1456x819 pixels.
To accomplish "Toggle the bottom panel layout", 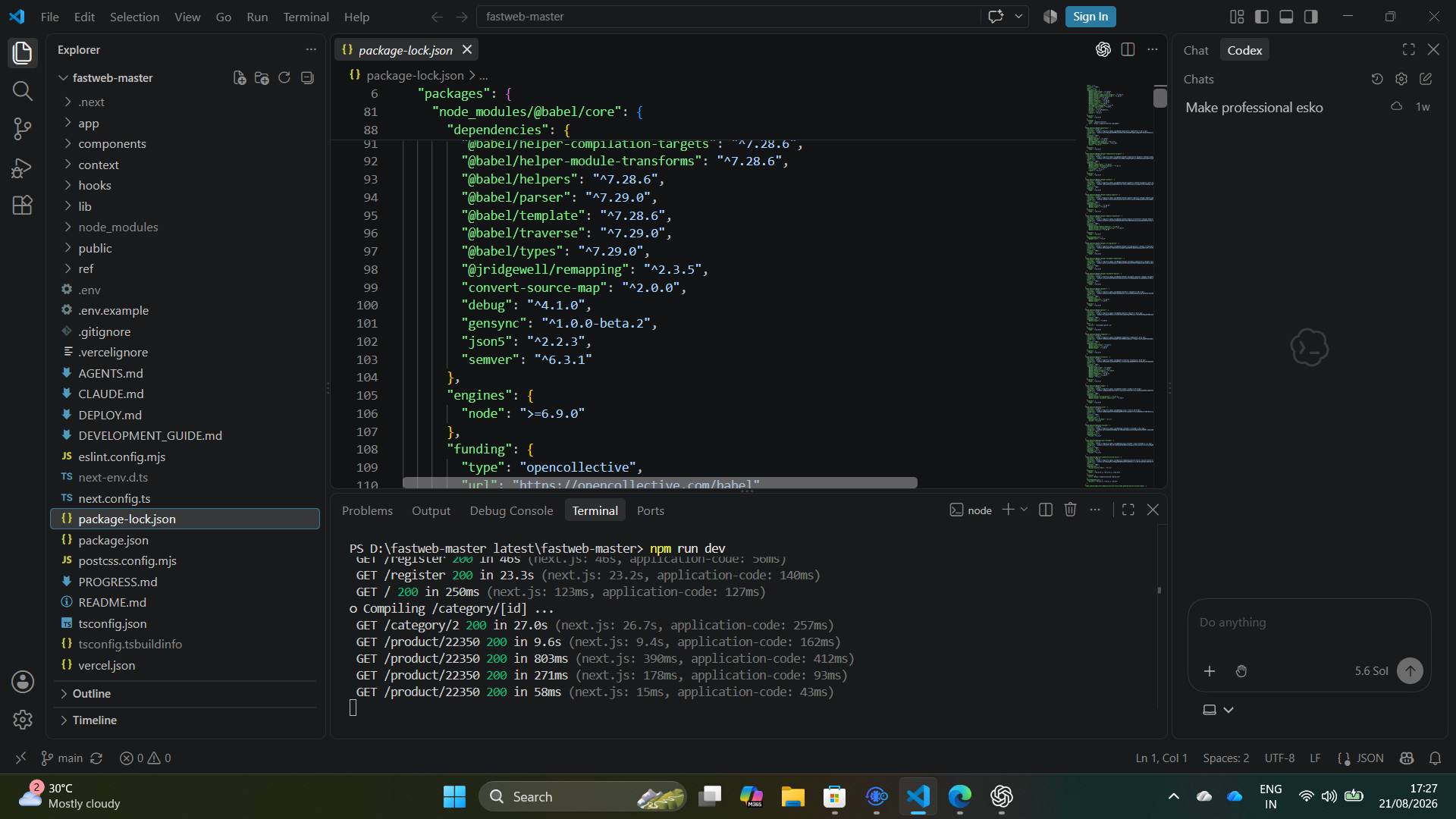I will [x=1286, y=17].
